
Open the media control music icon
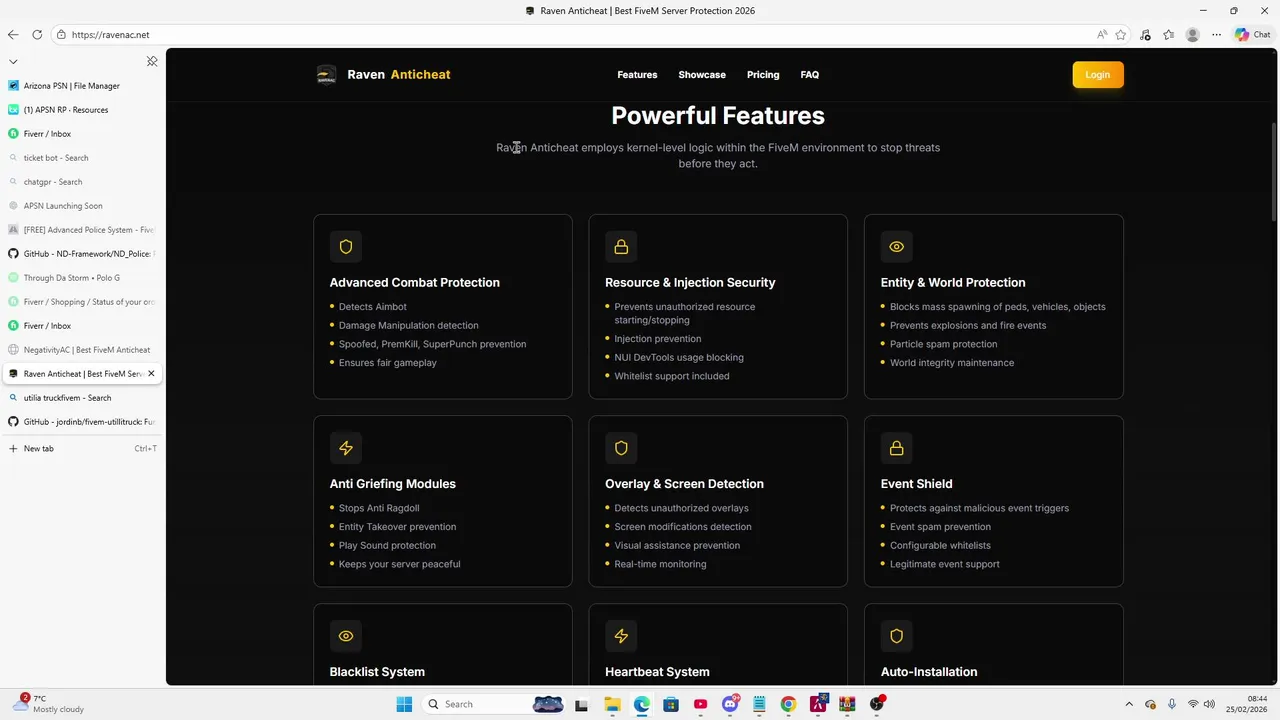[x=1146, y=34]
